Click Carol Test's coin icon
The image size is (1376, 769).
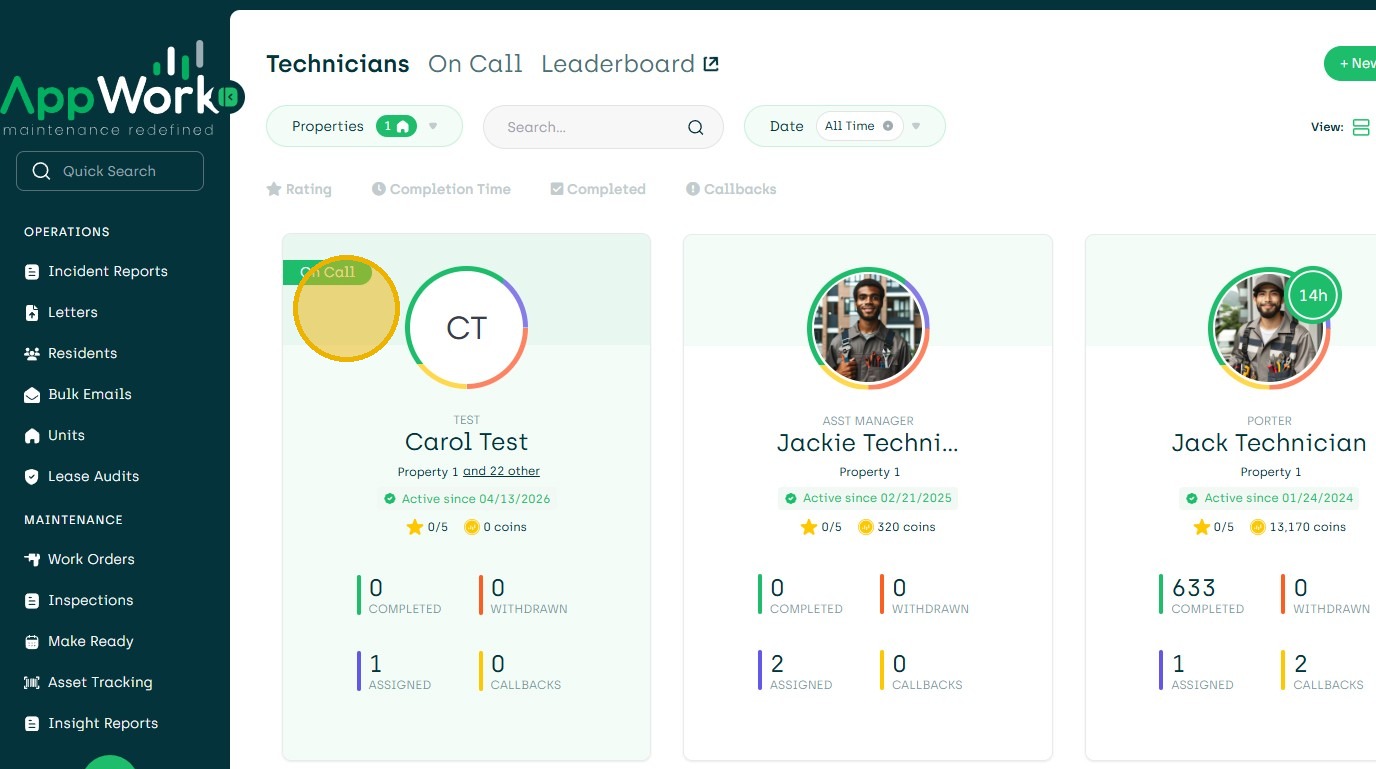[x=472, y=527]
